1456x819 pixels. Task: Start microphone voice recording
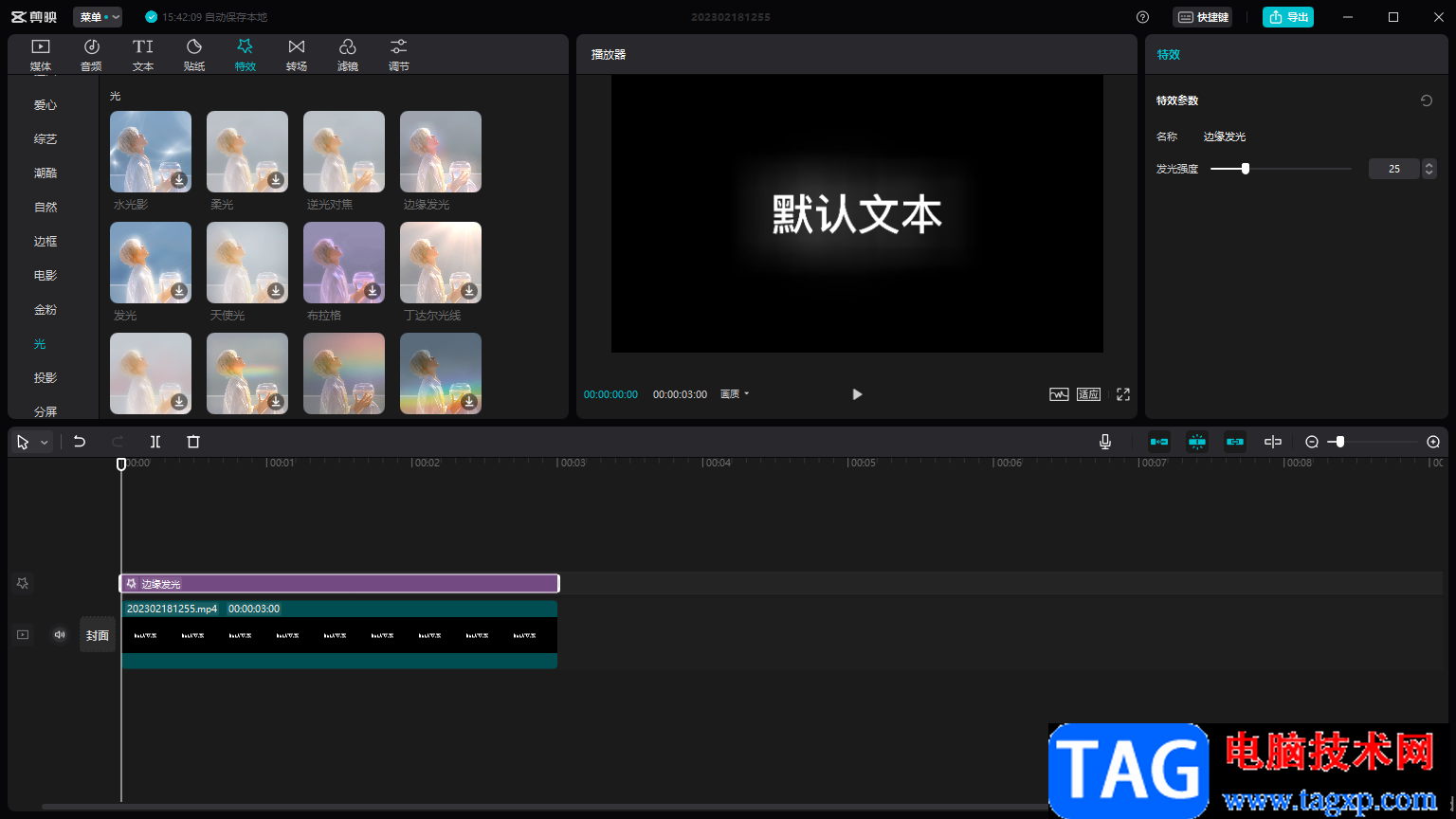click(1105, 442)
